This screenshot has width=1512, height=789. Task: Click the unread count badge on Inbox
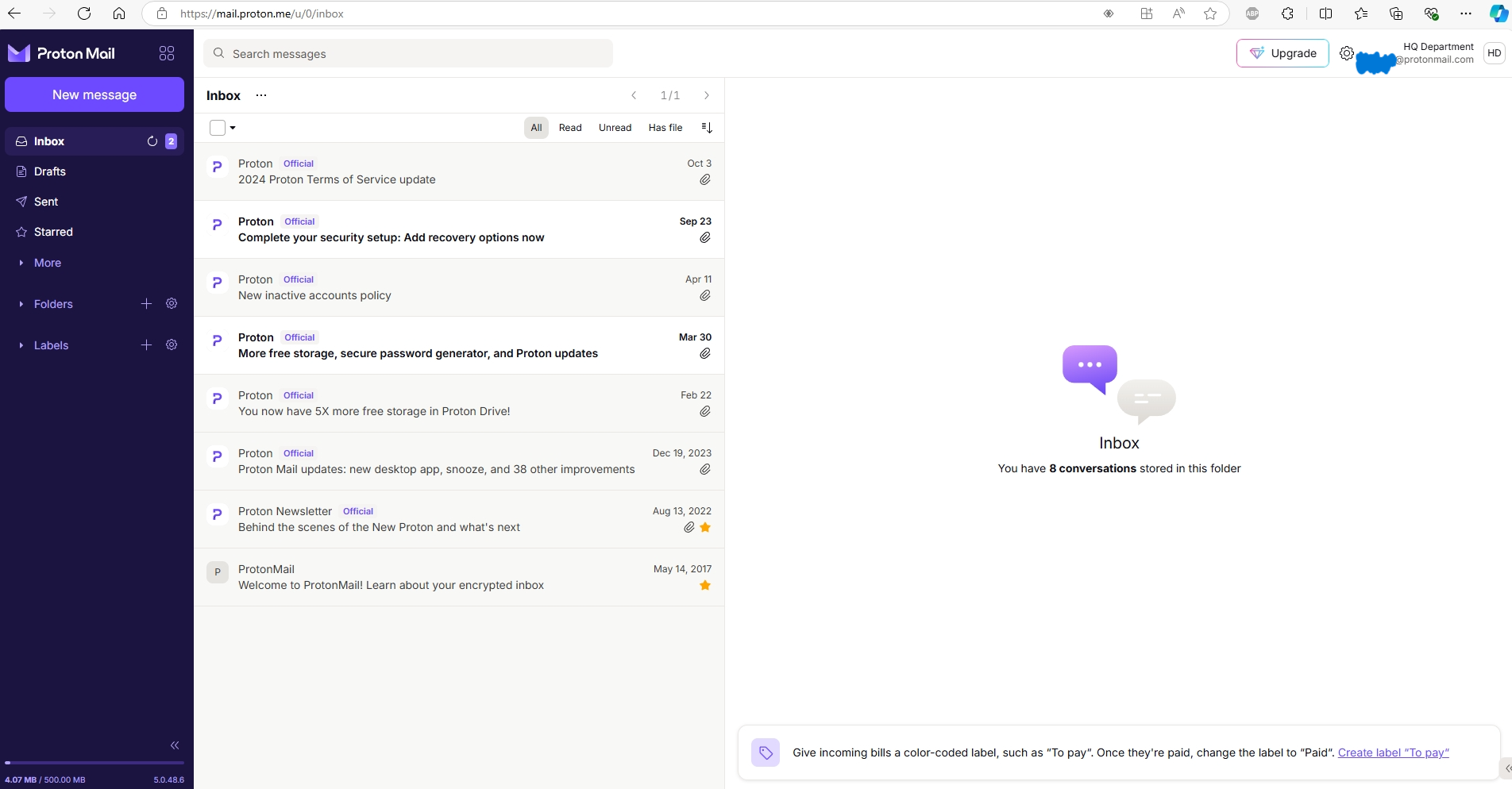click(171, 141)
